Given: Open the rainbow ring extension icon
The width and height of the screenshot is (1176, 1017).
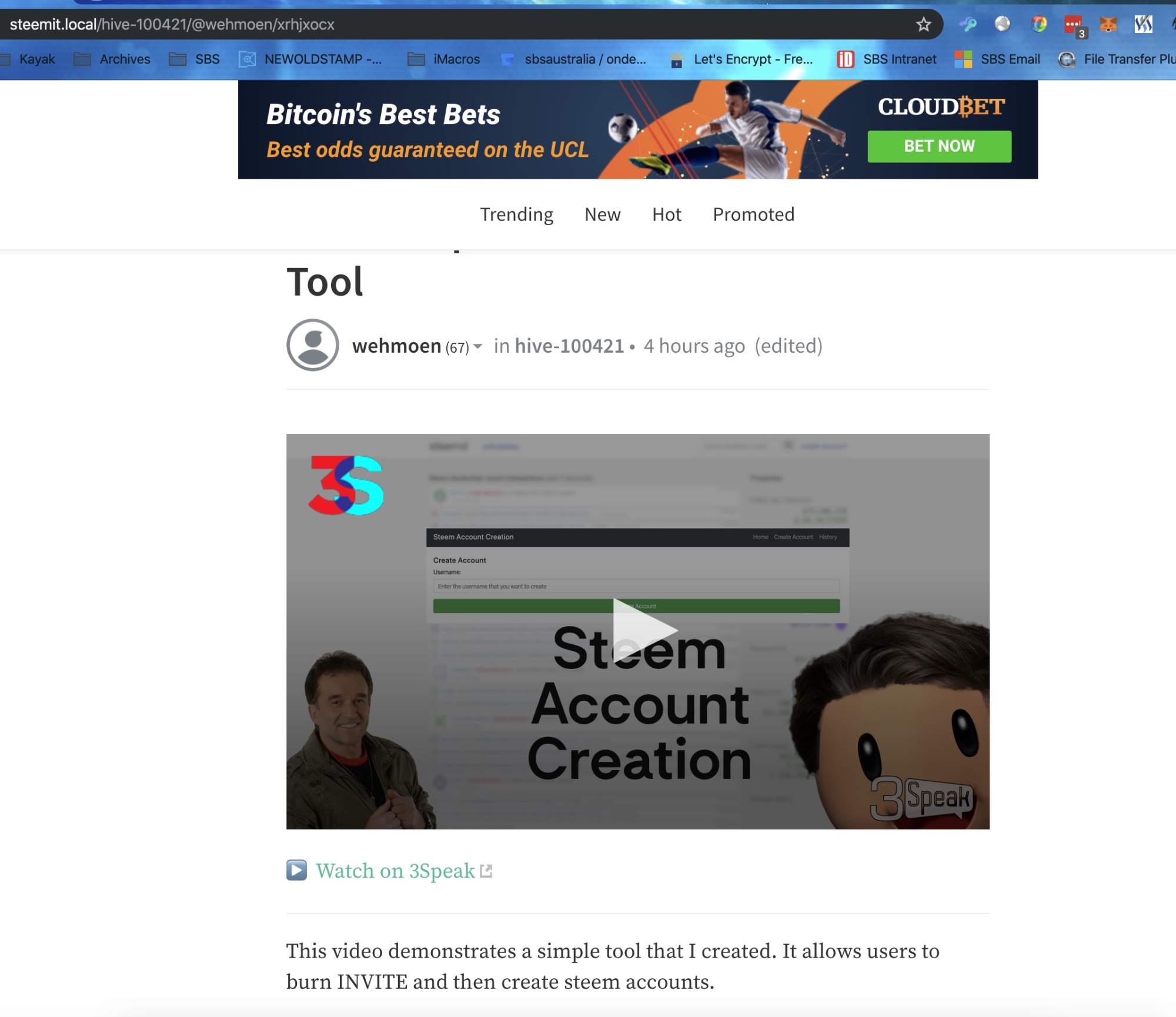Looking at the screenshot, I should 1038,24.
